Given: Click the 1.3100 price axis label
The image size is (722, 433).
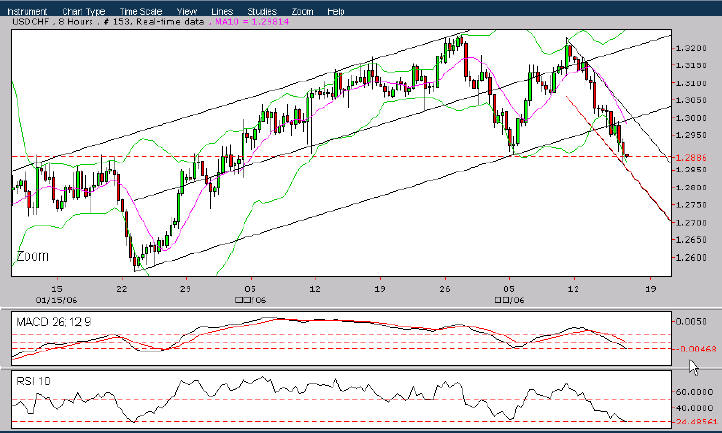Looking at the screenshot, I should pyautogui.click(x=691, y=83).
